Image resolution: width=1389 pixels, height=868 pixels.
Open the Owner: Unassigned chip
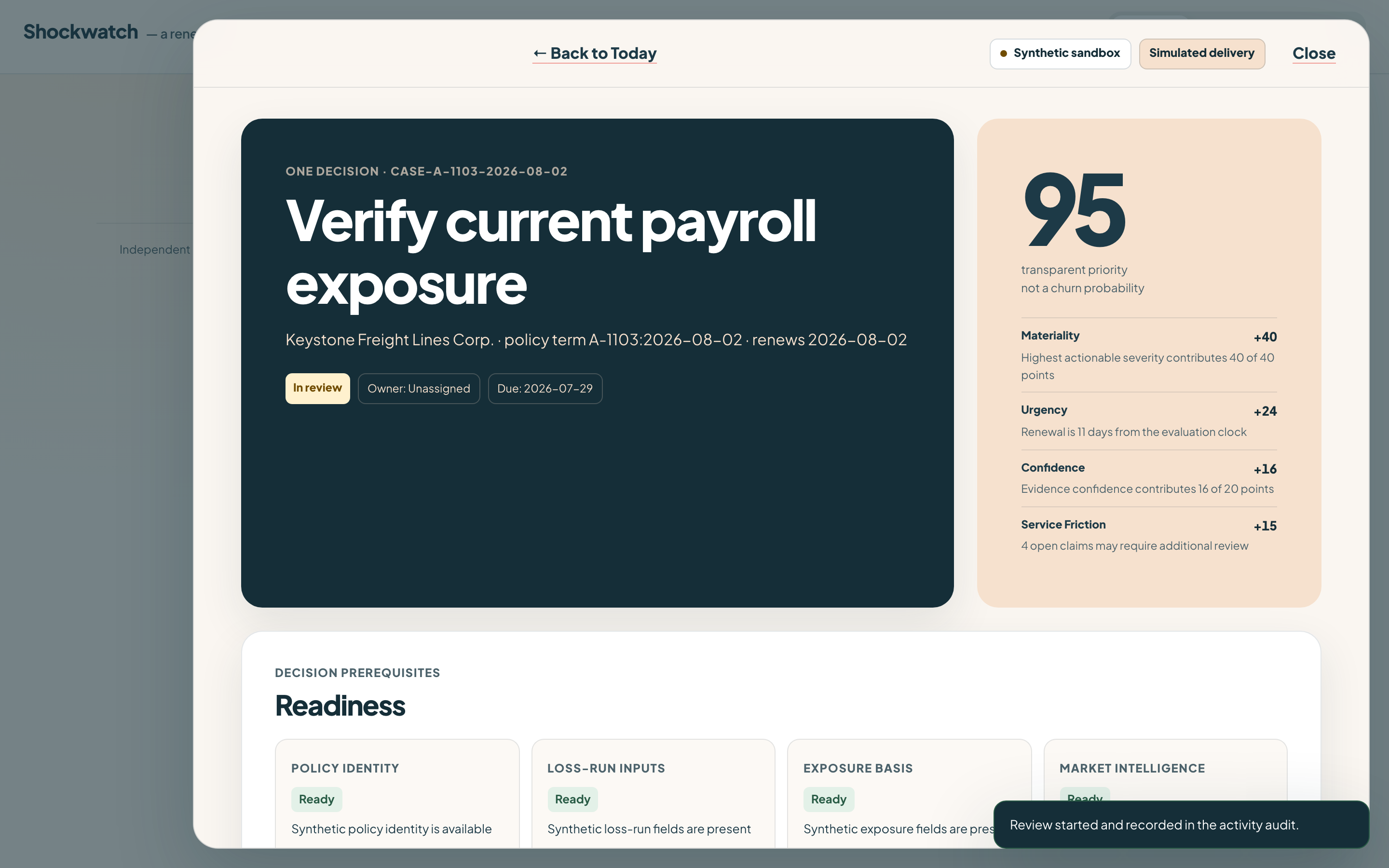pos(419,389)
